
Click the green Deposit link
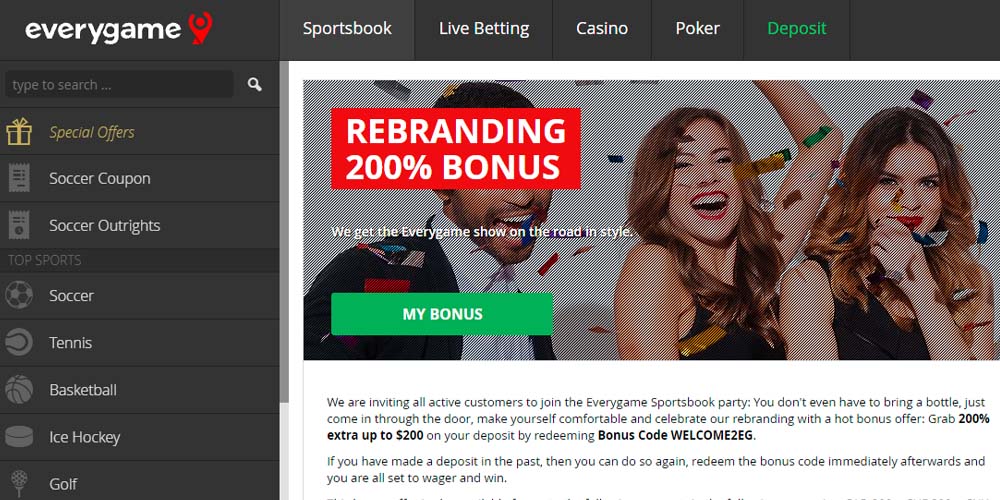797,29
